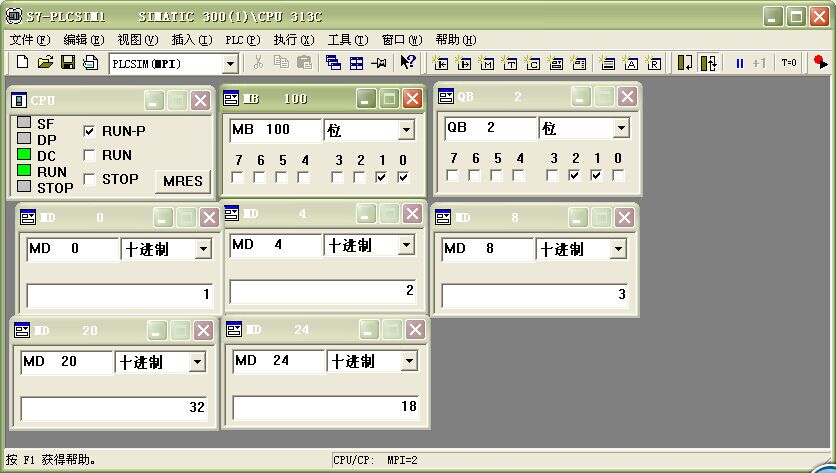836x473 pixels.
Task: Check the STOP checkbox in CPU panel
Action: [90, 179]
